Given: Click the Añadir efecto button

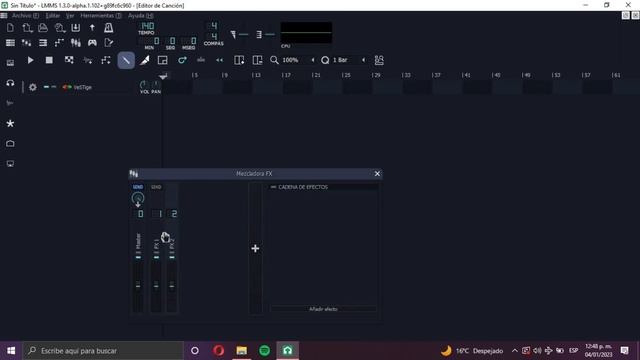Looking at the screenshot, I should (323, 309).
